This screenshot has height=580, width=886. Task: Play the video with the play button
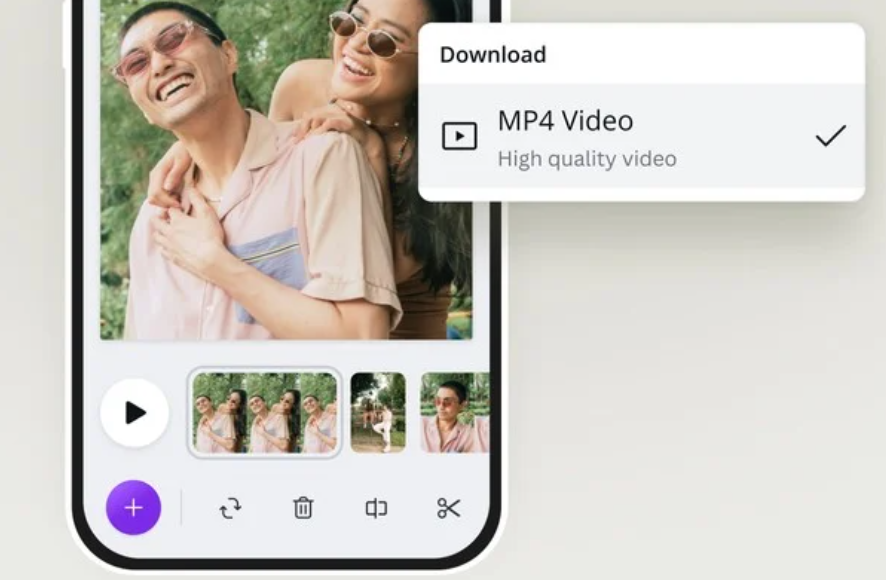tap(134, 413)
